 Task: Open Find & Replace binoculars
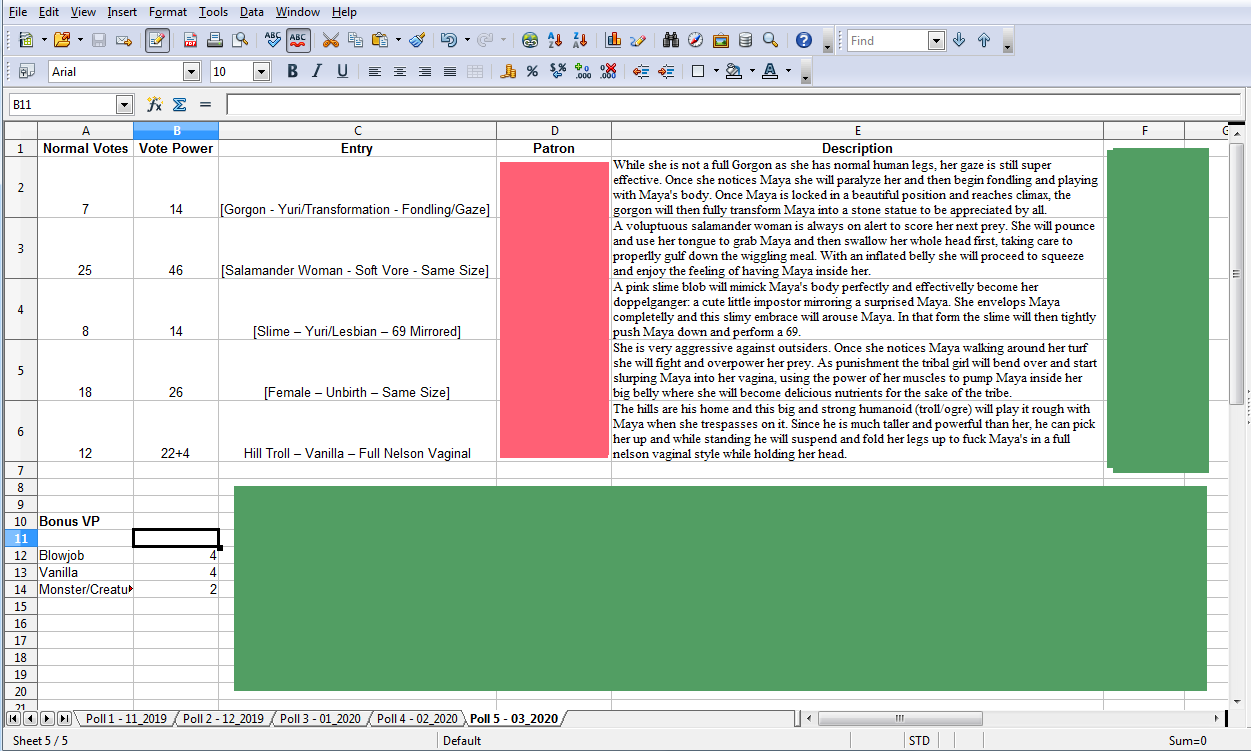pyautogui.click(x=672, y=41)
